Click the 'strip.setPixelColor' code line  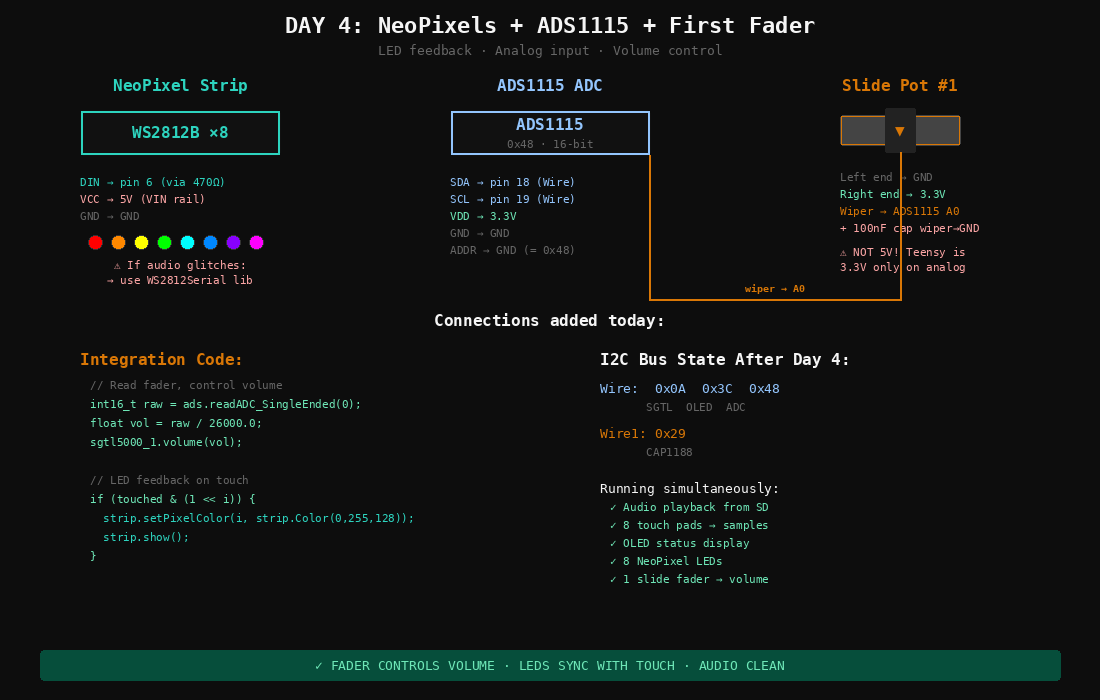click(259, 518)
